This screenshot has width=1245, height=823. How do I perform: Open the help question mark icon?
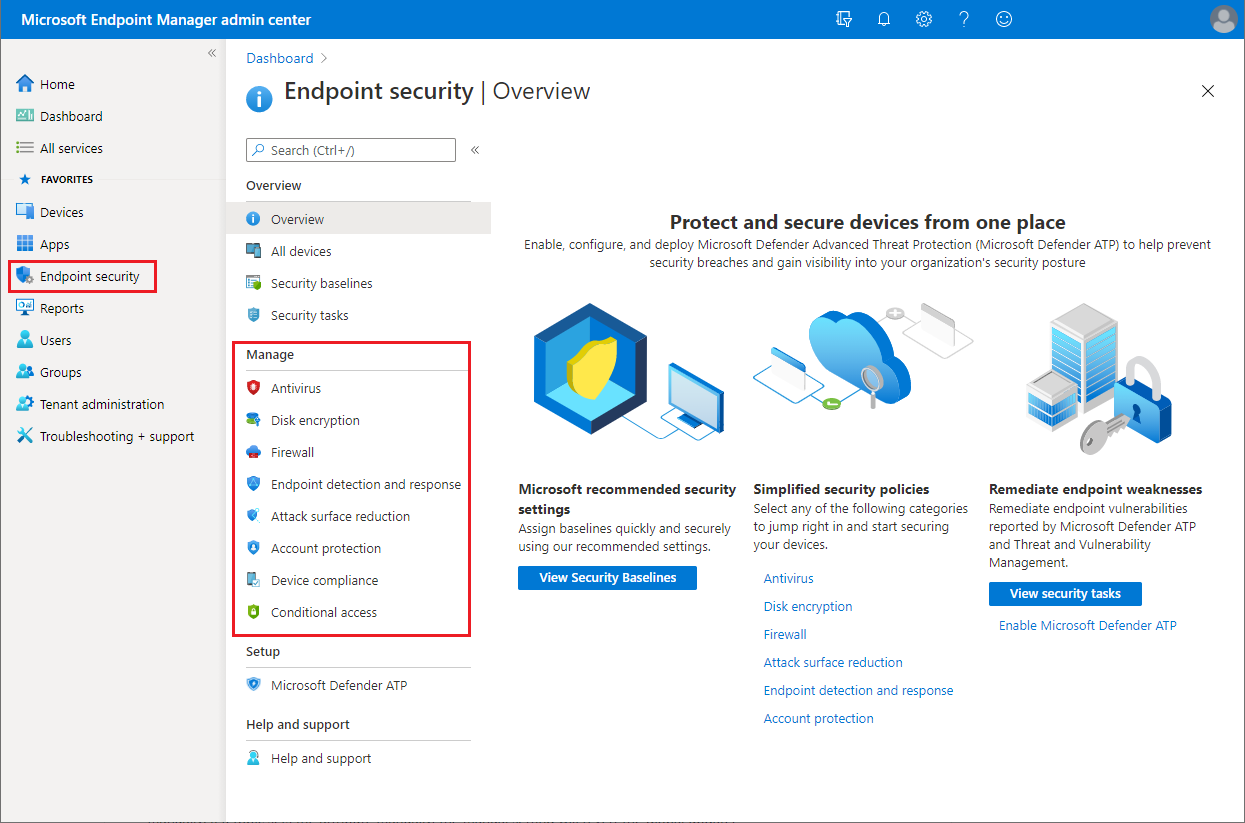(964, 19)
